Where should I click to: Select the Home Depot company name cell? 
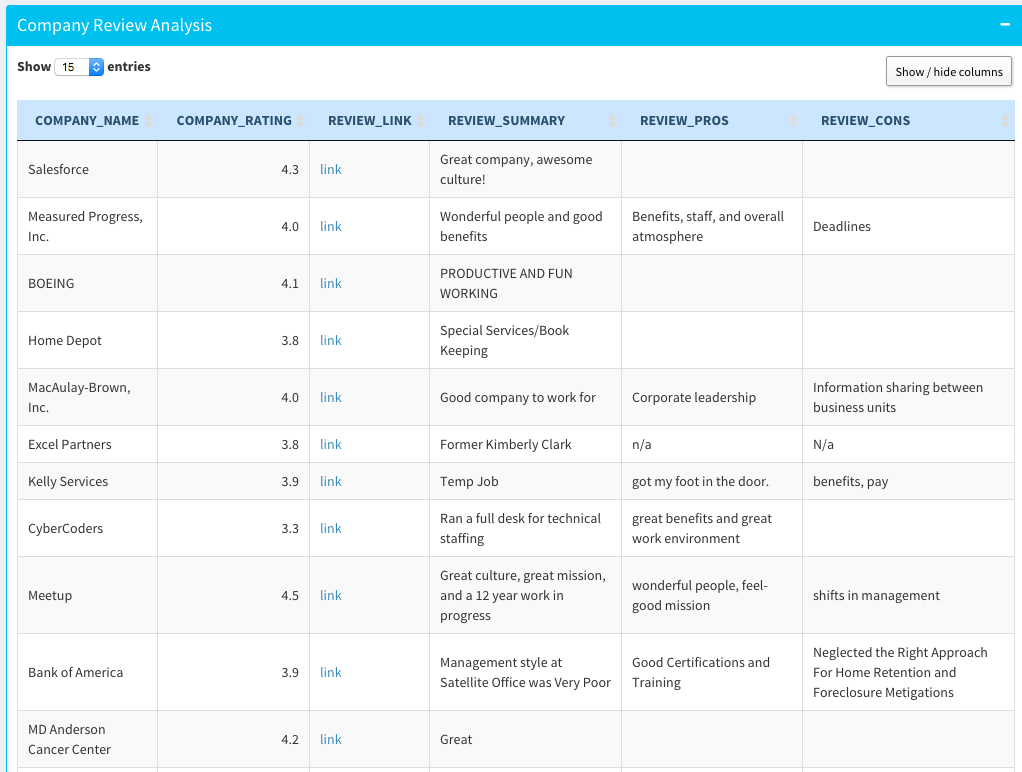[87, 340]
